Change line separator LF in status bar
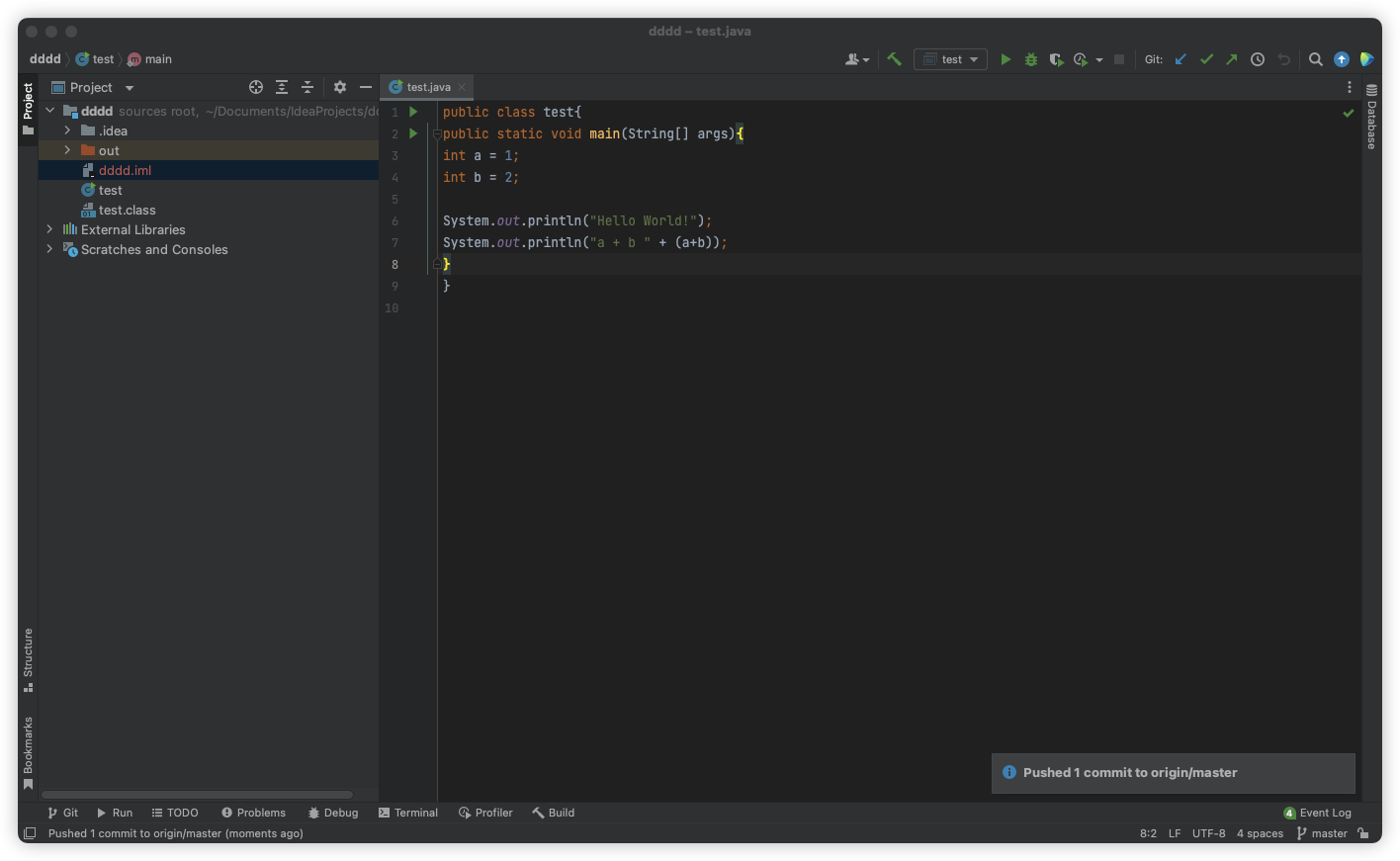 tap(1175, 833)
